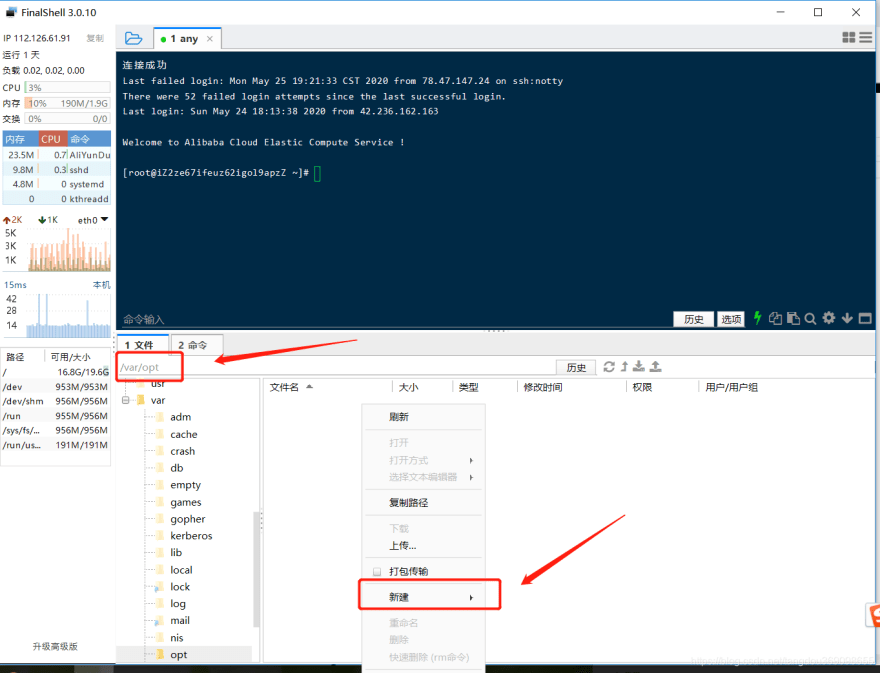880x673 pixels.
Task: Switch to the '2 命令' tab
Action: click(196, 345)
